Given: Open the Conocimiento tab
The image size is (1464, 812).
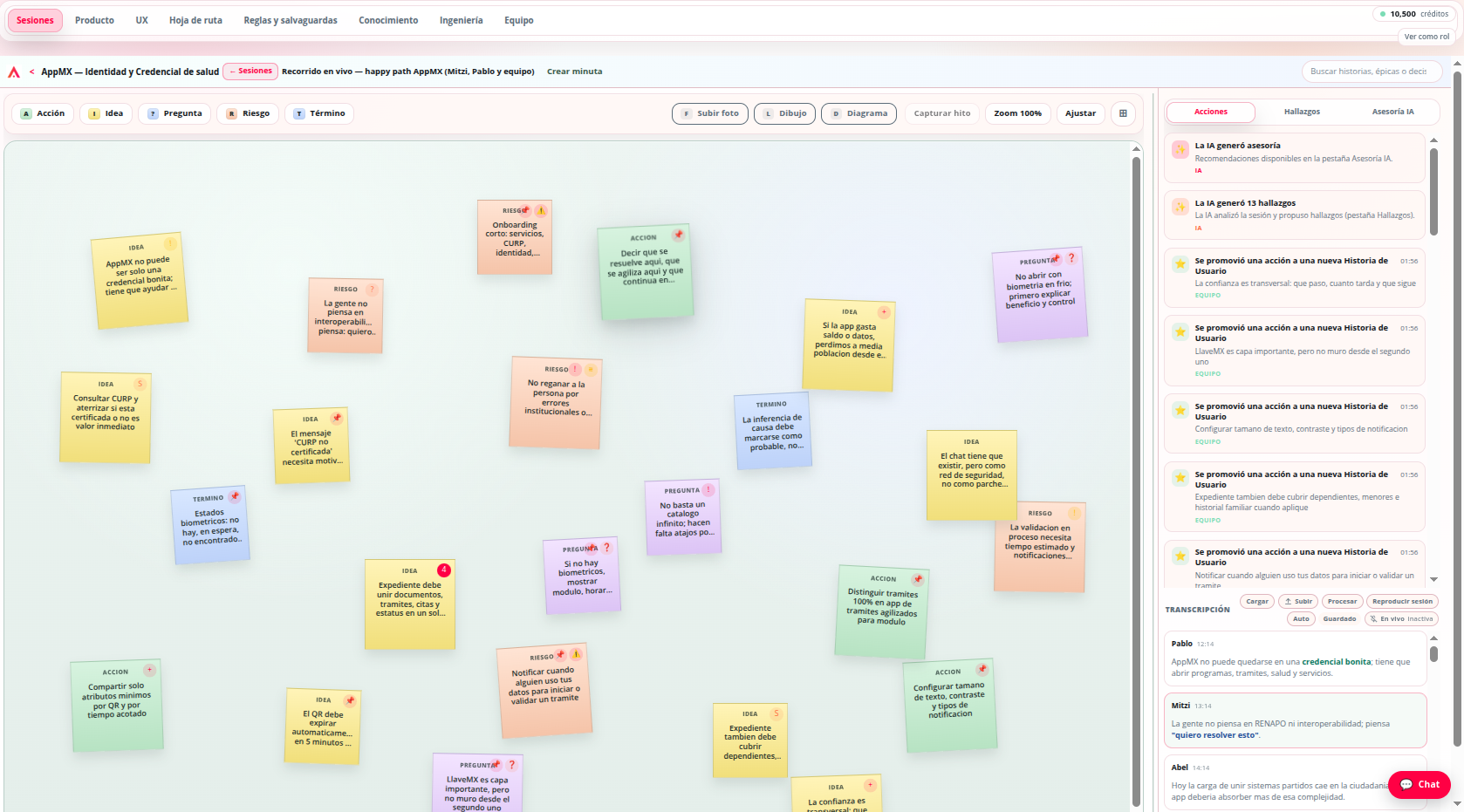Looking at the screenshot, I should tap(388, 20).
